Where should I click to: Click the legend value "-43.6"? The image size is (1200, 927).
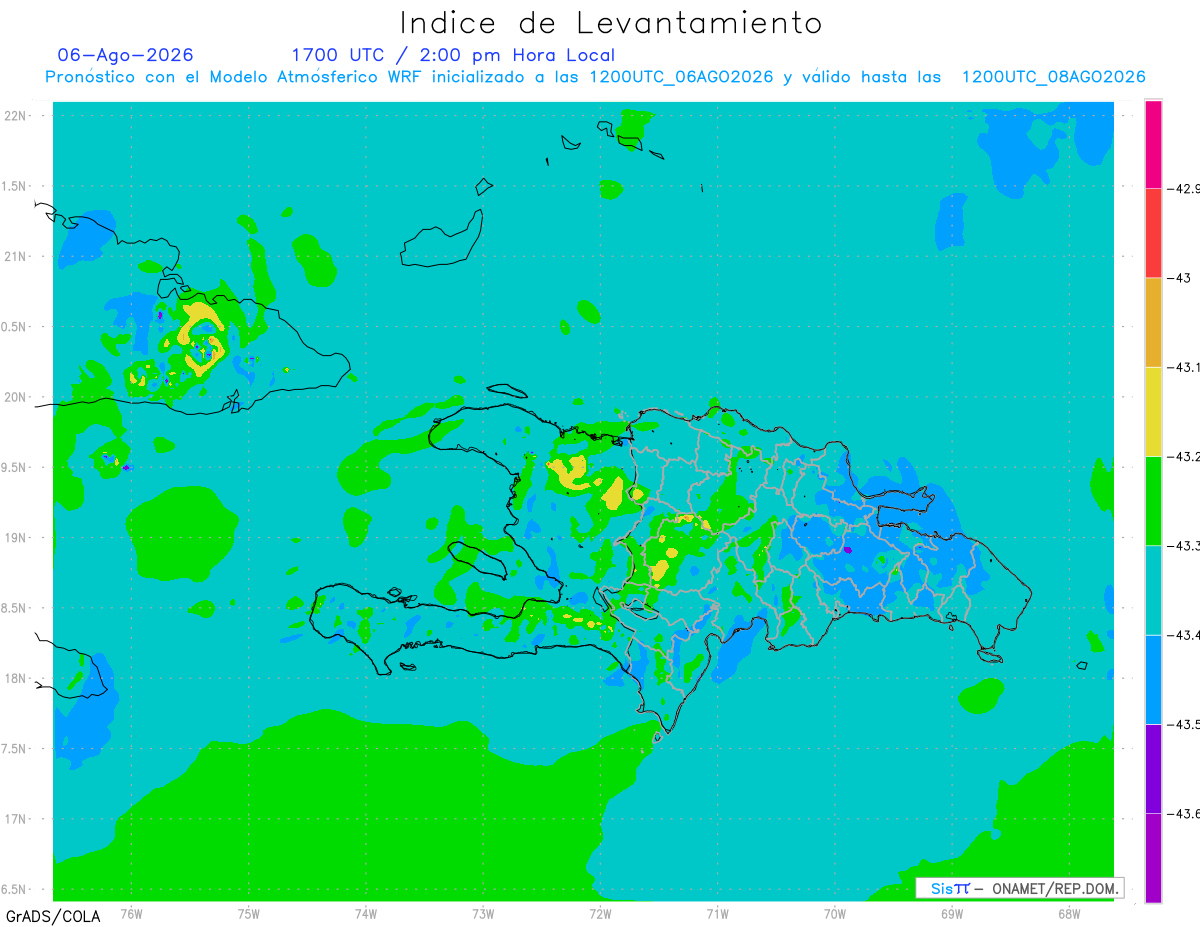point(1183,814)
